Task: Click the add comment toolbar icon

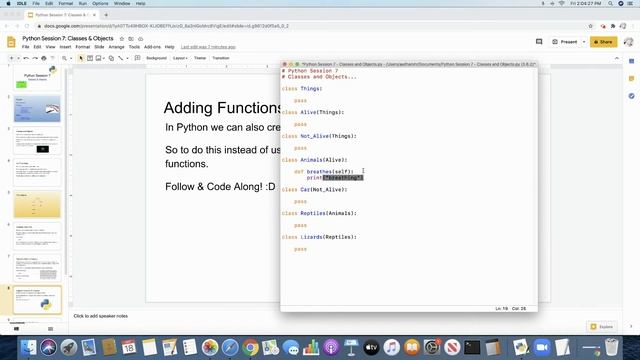Action: [138, 58]
